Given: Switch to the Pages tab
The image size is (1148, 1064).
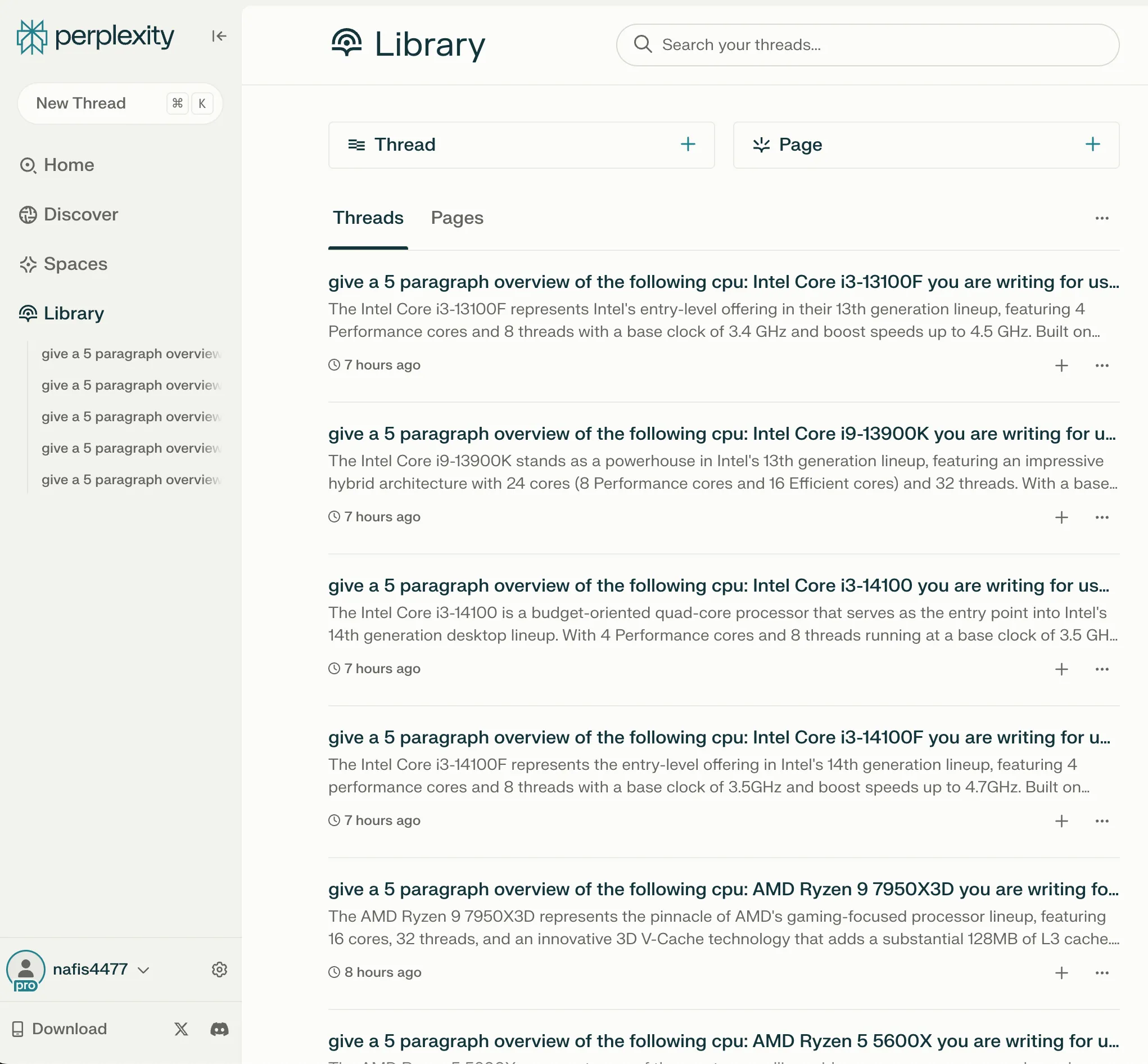Looking at the screenshot, I should pos(457,218).
